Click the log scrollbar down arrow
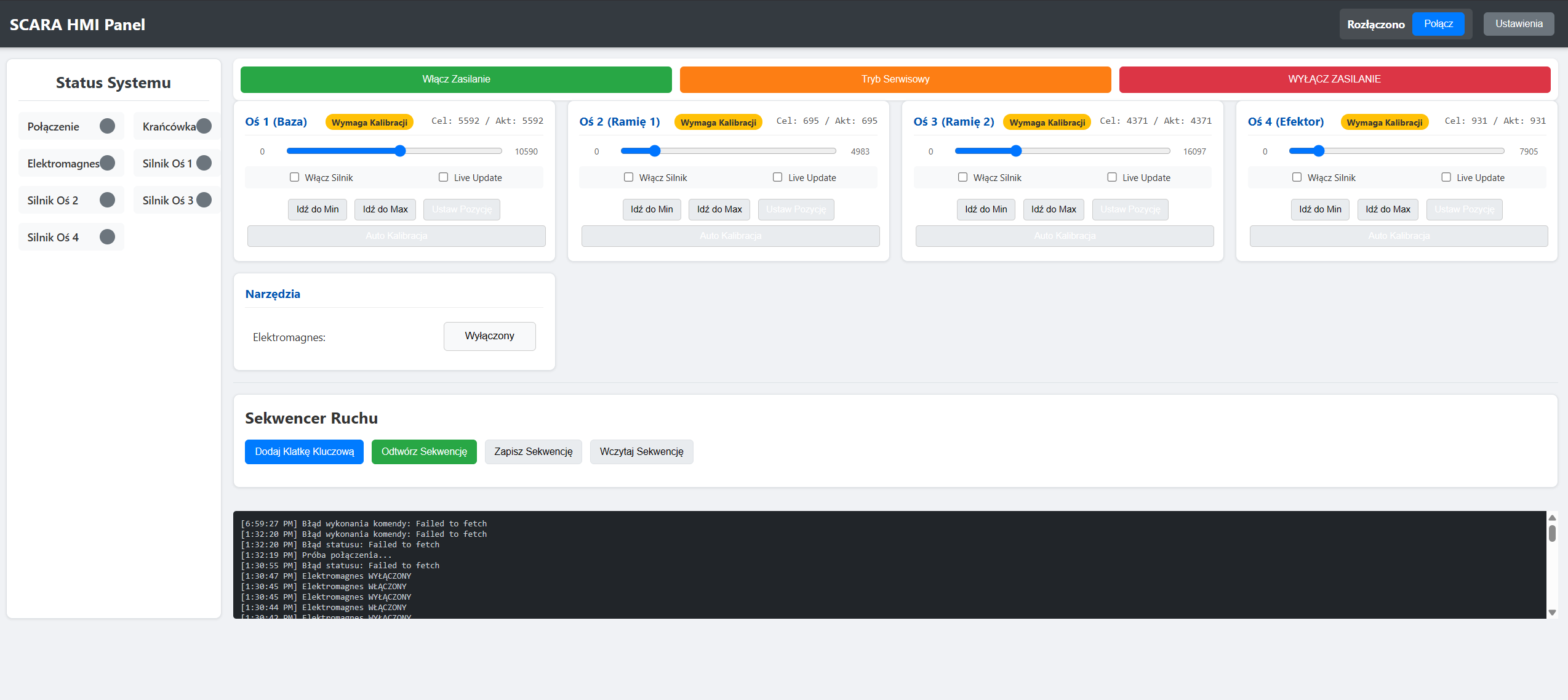The height and width of the screenshot is (700, 1568). (1552, 613)
